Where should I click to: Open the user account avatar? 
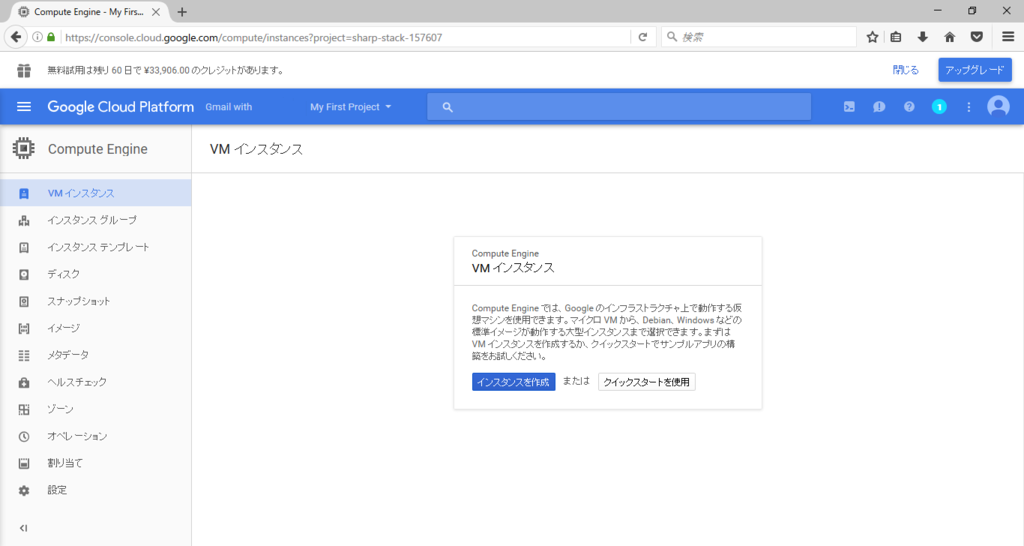tap(998, 106)
